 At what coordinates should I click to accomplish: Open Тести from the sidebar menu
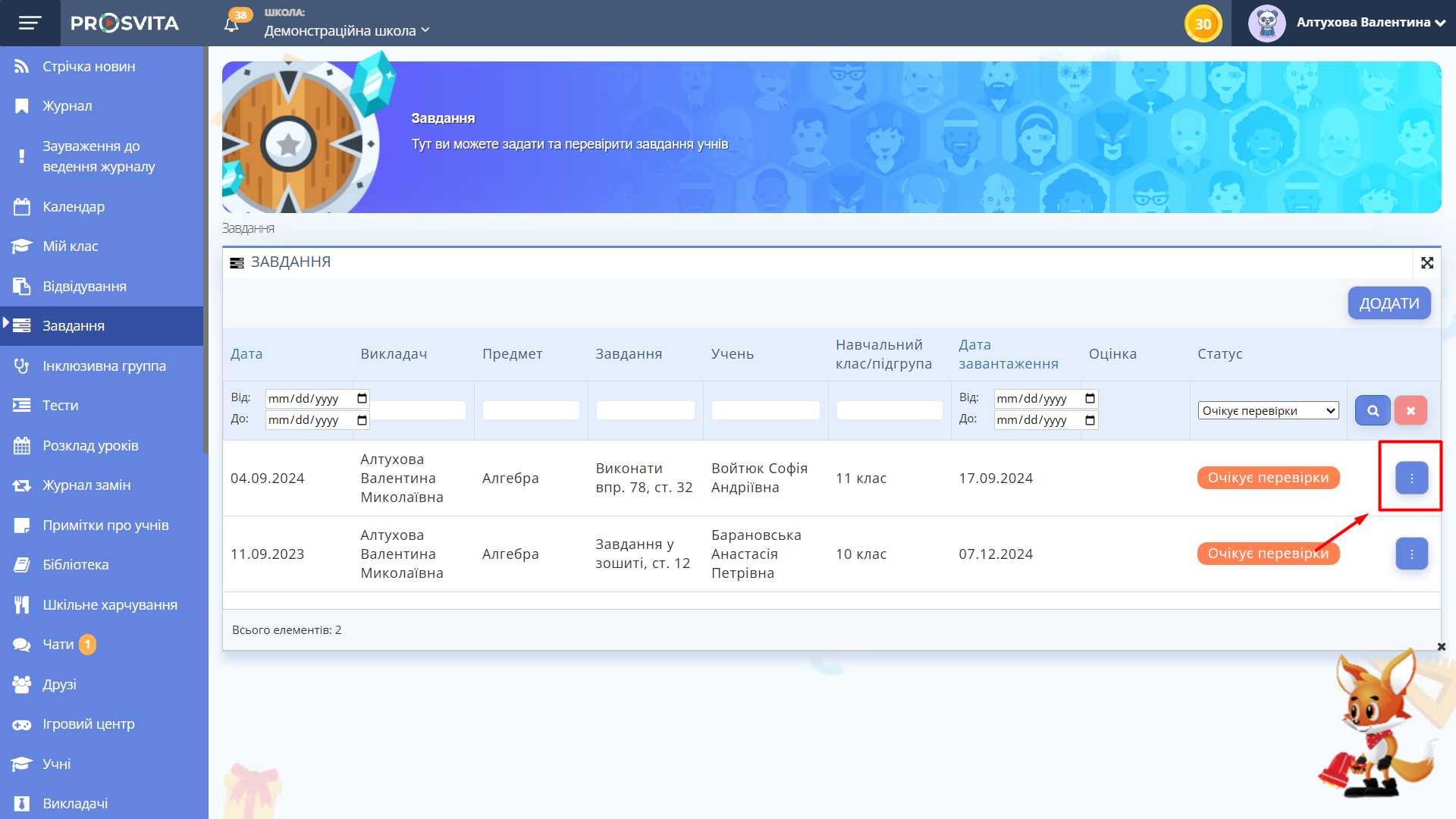point(60,405)
